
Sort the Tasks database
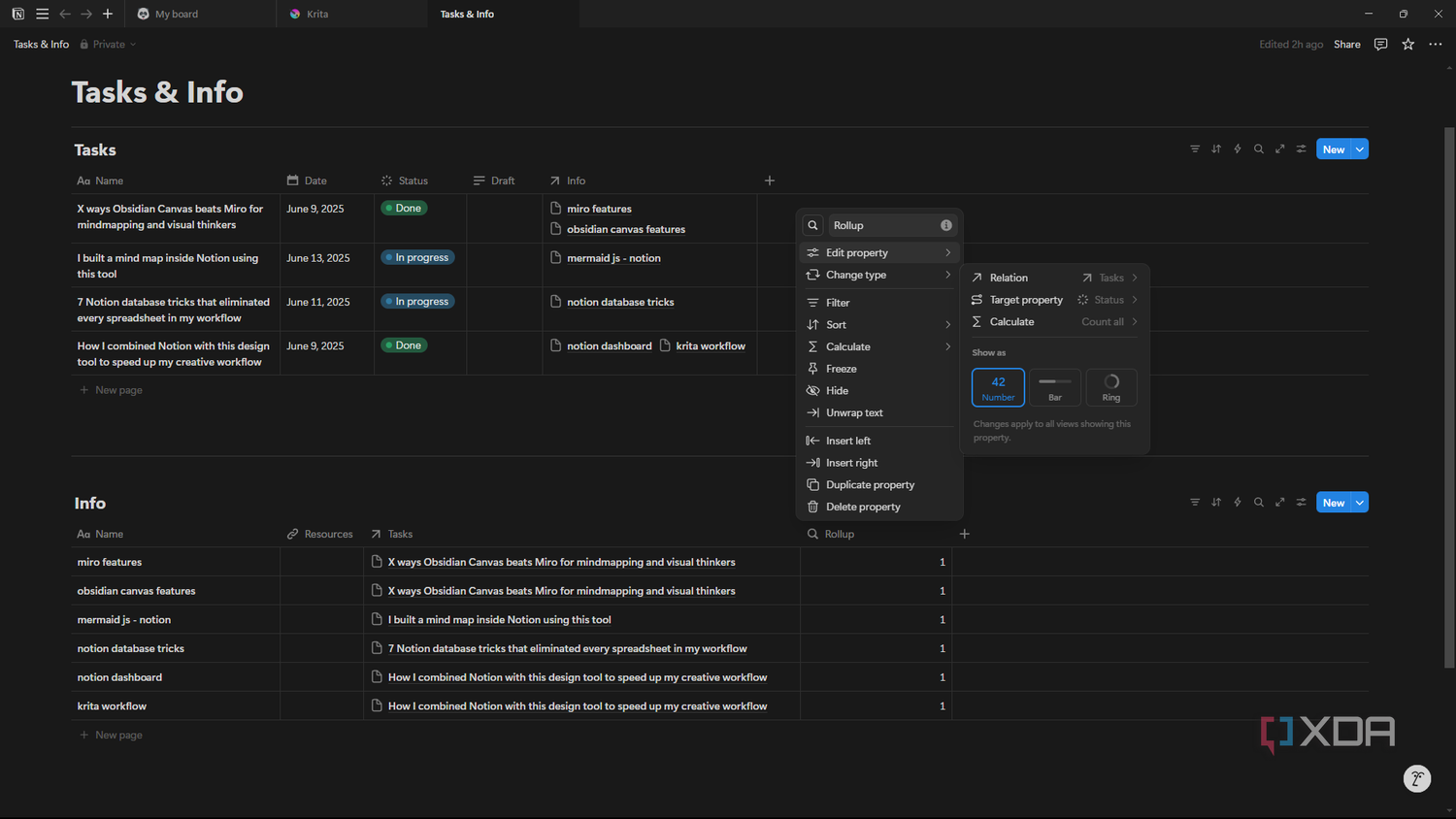point(1216,149)
